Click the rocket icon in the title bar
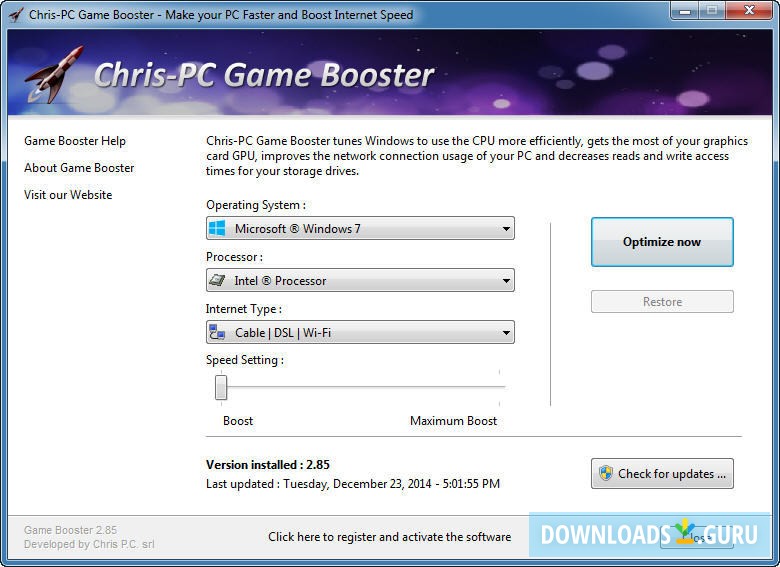780x567 pixels. pyautogui.click(x=16, y=15)
